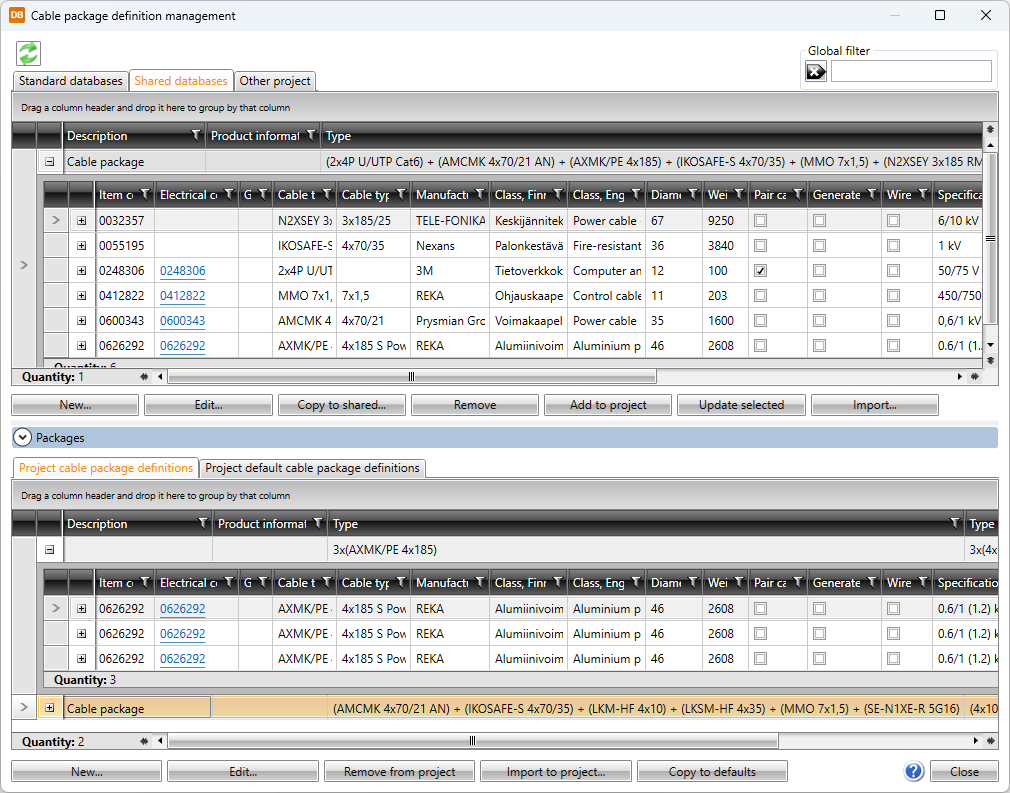Click filter icon on upper Item code column
The height and width of the screenshot is (793, 1010).
point(144,195)
